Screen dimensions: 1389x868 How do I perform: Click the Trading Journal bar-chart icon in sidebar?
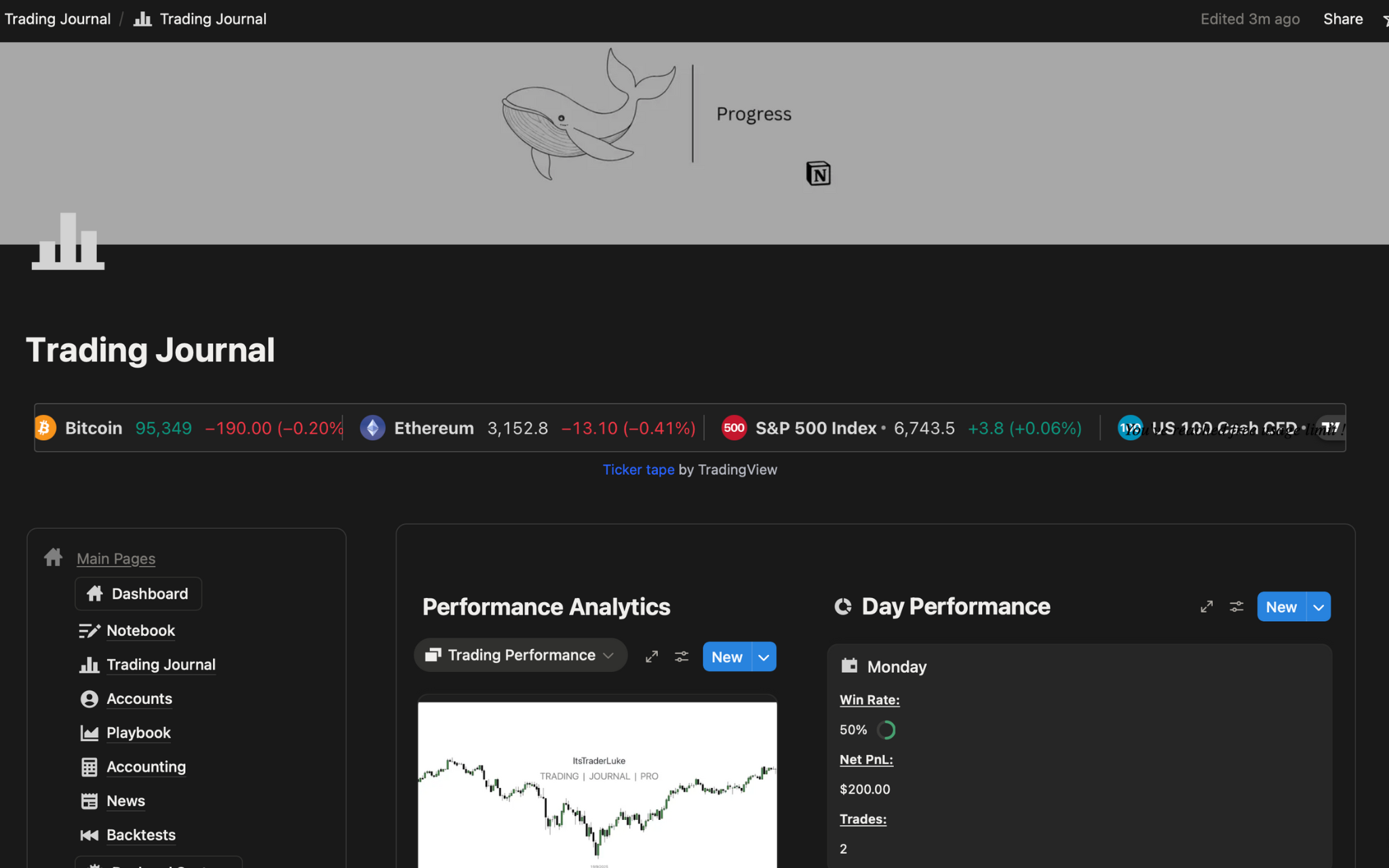pyautogui.click(x=90, y=665)
